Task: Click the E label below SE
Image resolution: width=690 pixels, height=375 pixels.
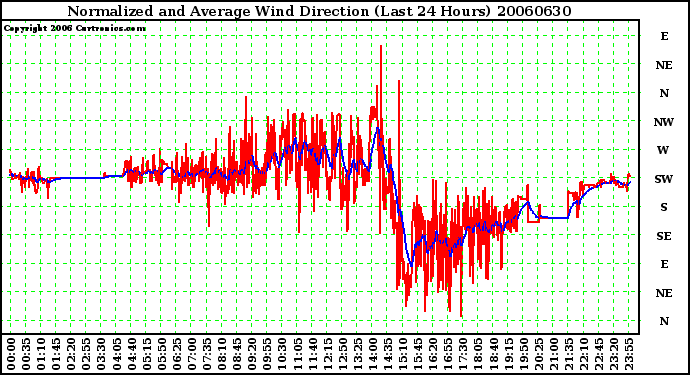Action: [x=664, y=264]
